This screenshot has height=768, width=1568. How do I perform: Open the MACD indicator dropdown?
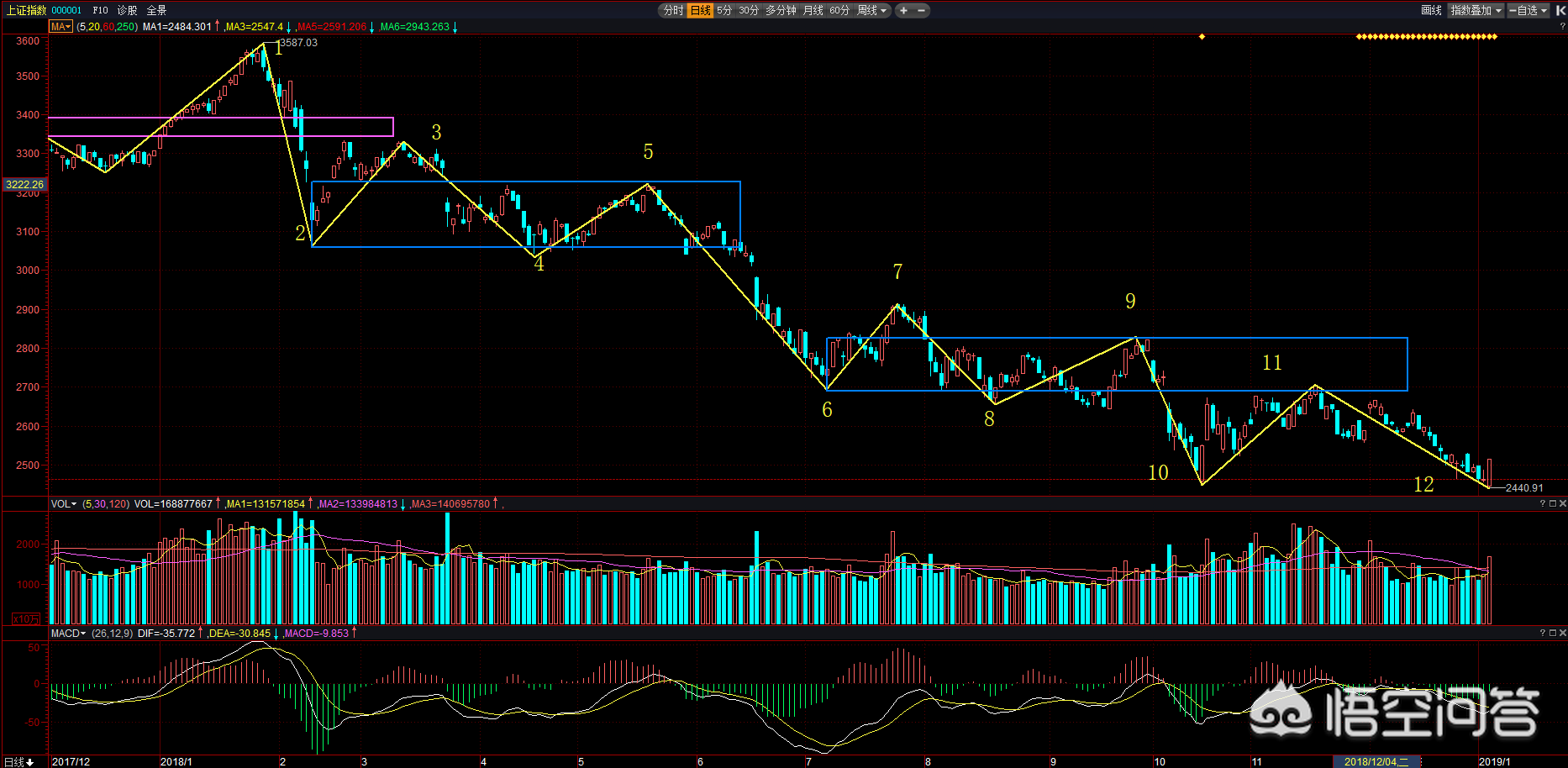[68, 634]
